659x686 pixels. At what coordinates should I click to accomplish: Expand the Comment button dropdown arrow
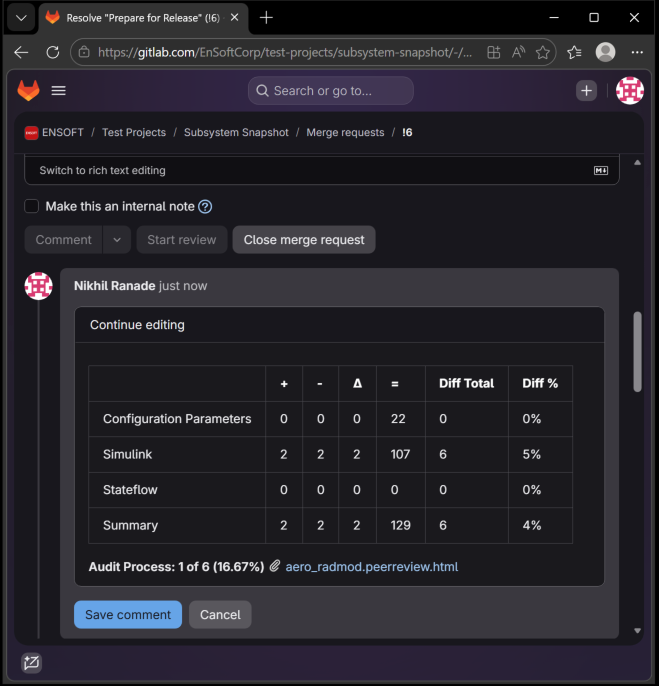click(117, 240)
